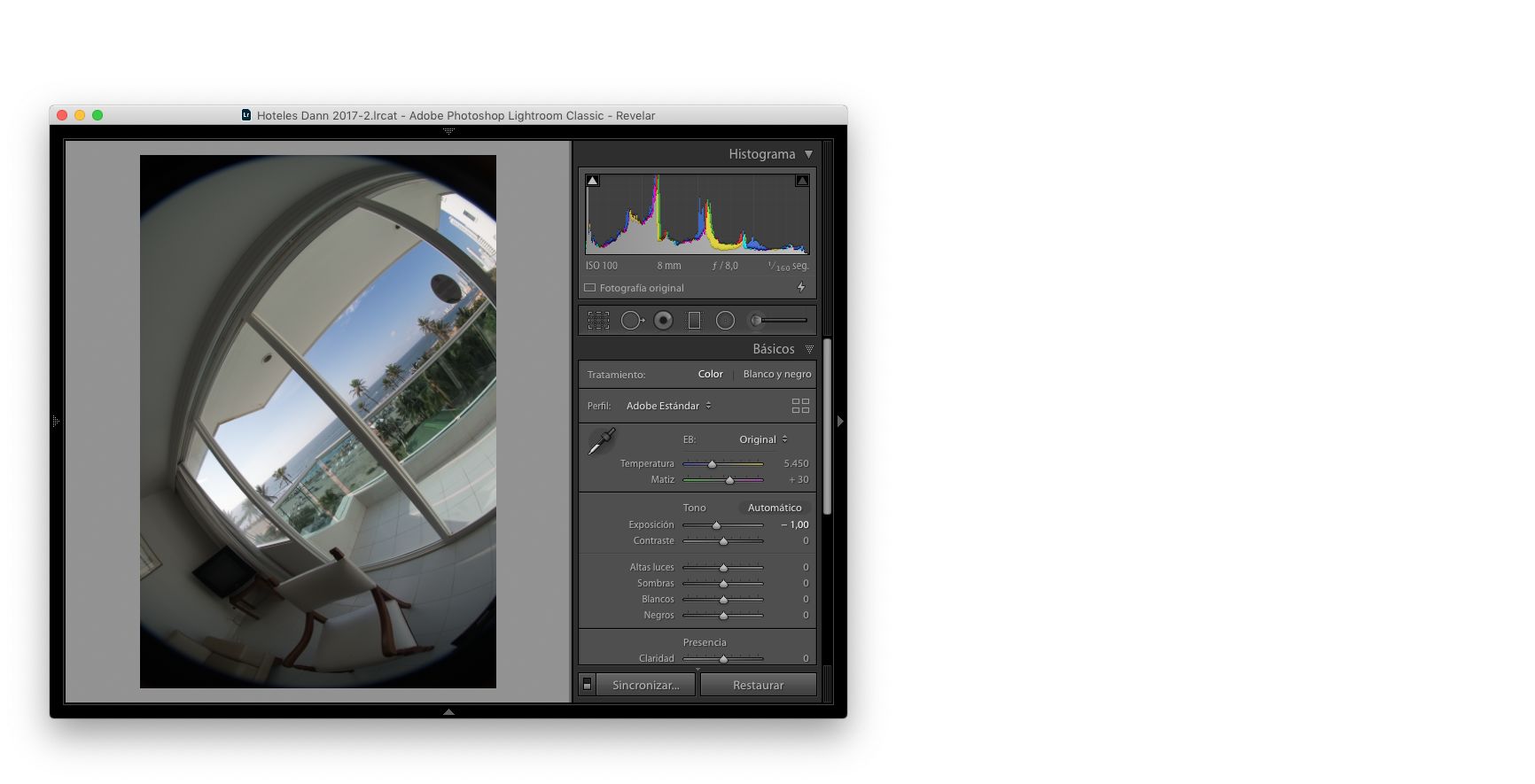Flip the auto-sync switch beside Sincronizar
Screen dimensions: 1535x784
pyautogui.click(x=587, y=685)
